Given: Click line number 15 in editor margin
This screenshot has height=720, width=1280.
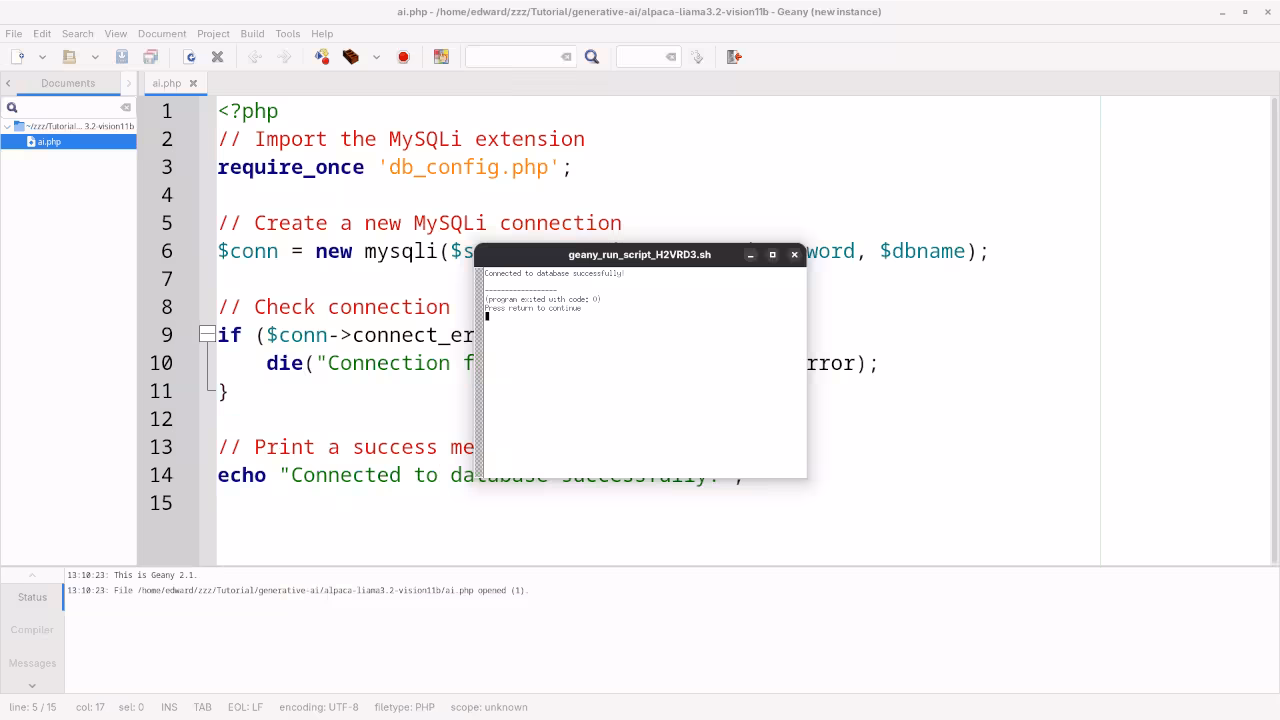Looking at the screenshot, I should click(161, 503).
